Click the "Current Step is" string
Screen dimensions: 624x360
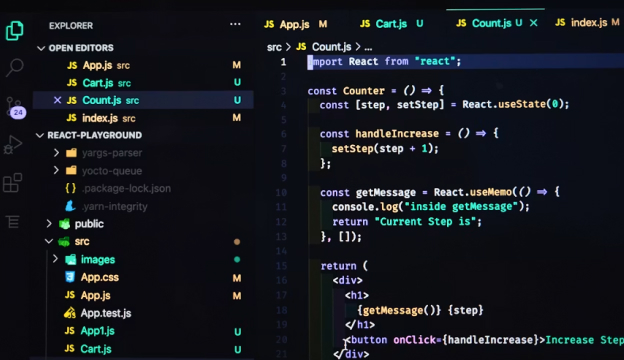(425, 222)
